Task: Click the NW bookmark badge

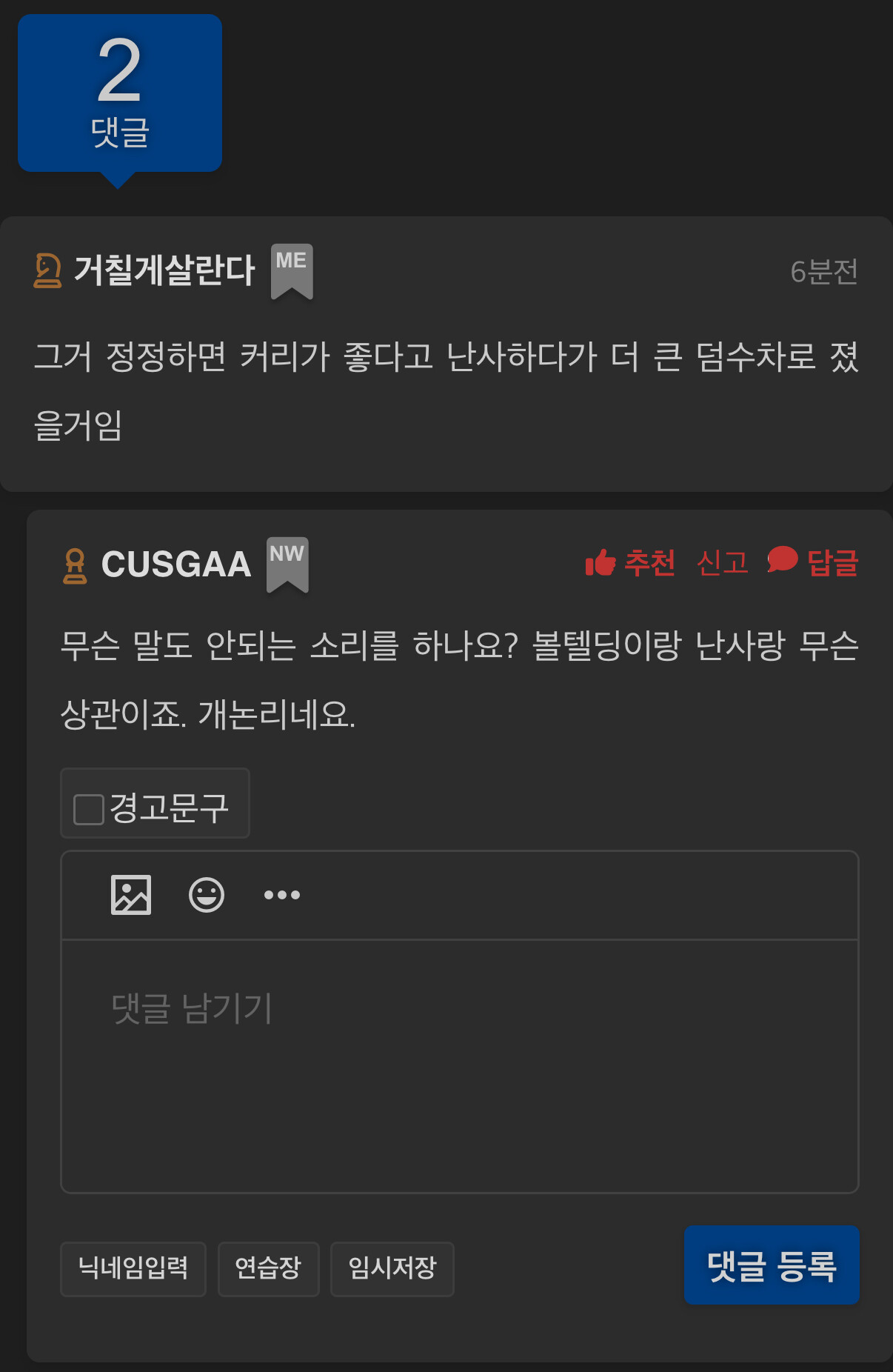Action: point(287,565)
